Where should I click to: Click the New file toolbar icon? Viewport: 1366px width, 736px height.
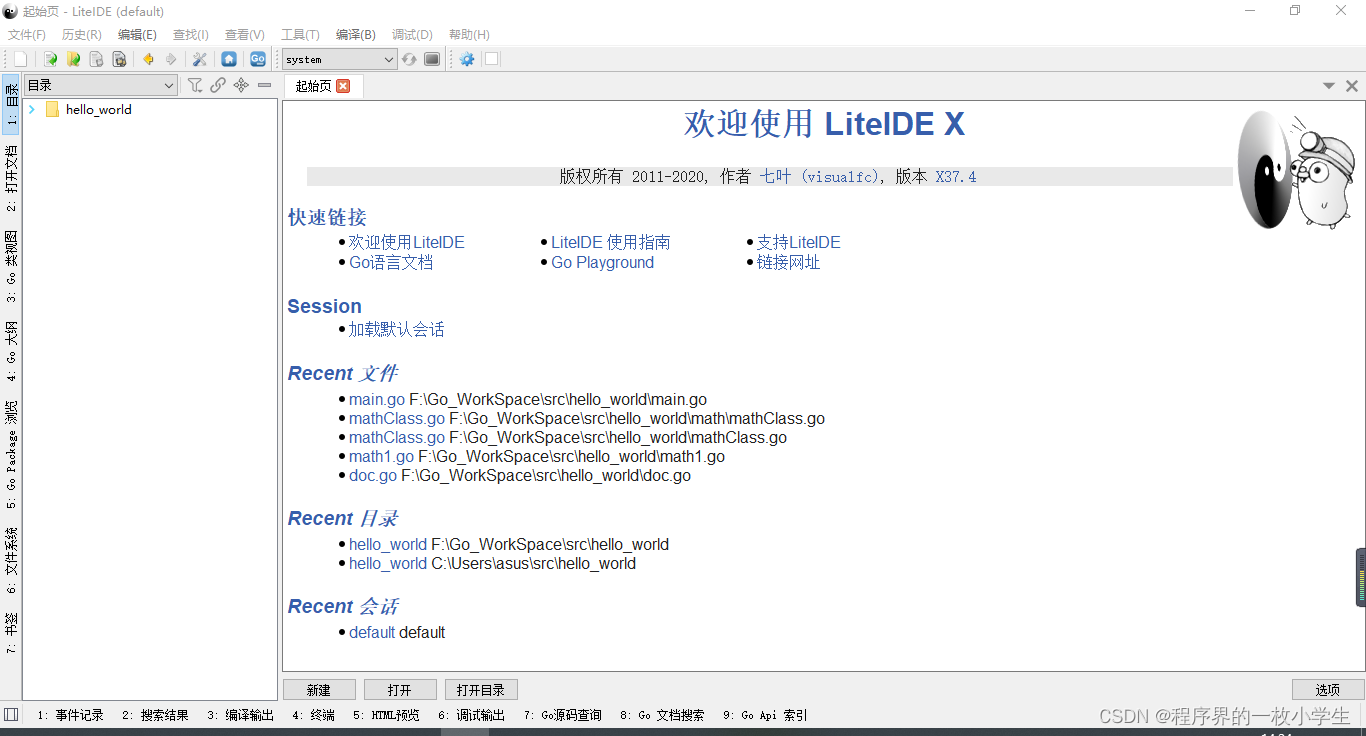(x=20, y=59)
